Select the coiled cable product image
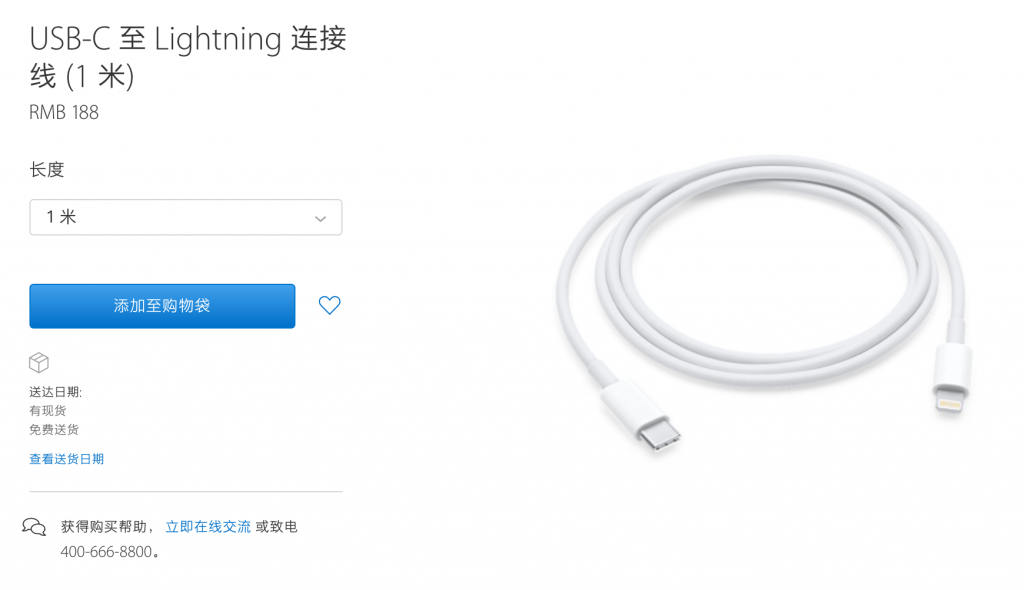The height and width of the screenshot is (590, 1024). click(x=763, y=304)
